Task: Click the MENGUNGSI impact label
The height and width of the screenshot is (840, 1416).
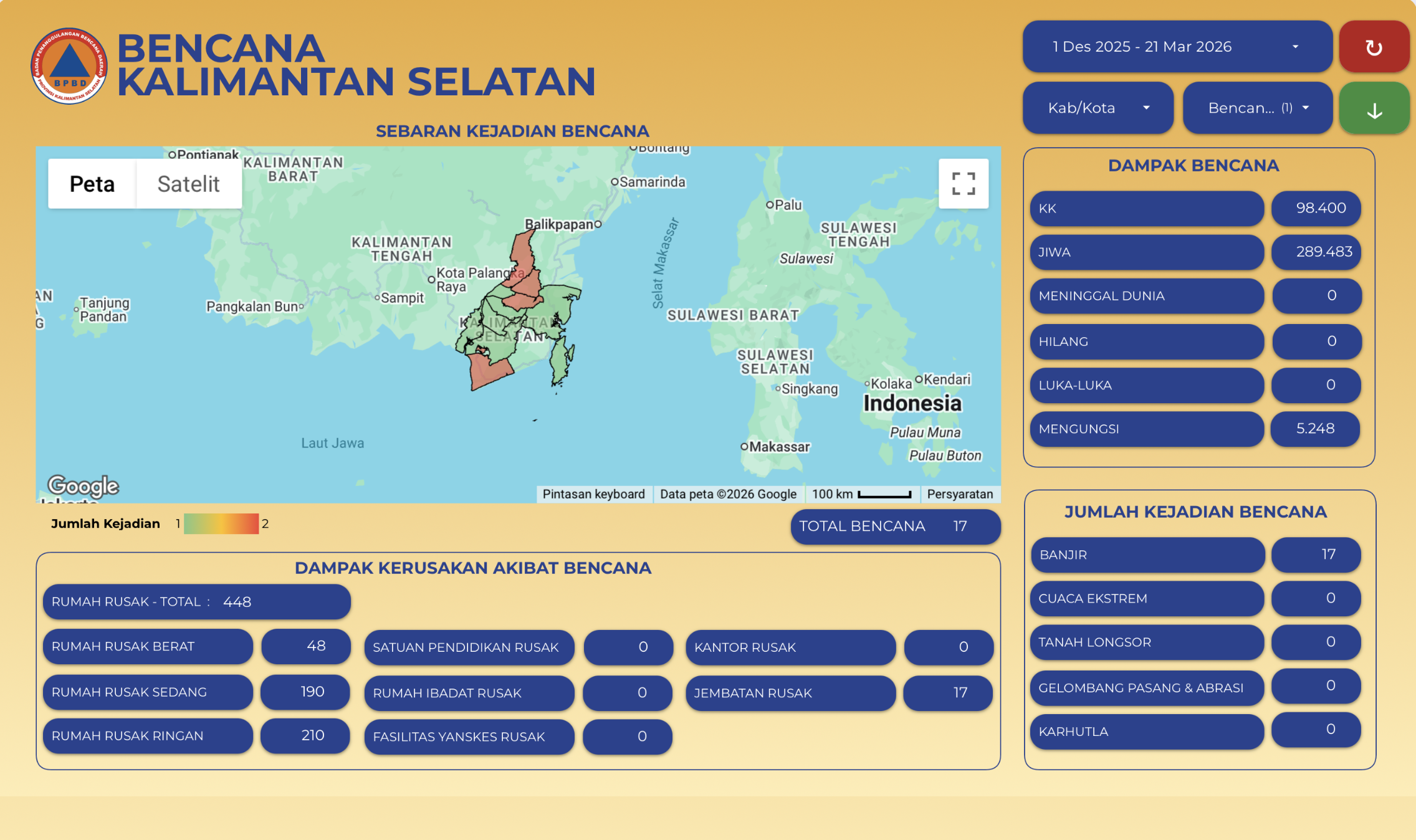Action: pyautogui.click(x=1147, y=429)
